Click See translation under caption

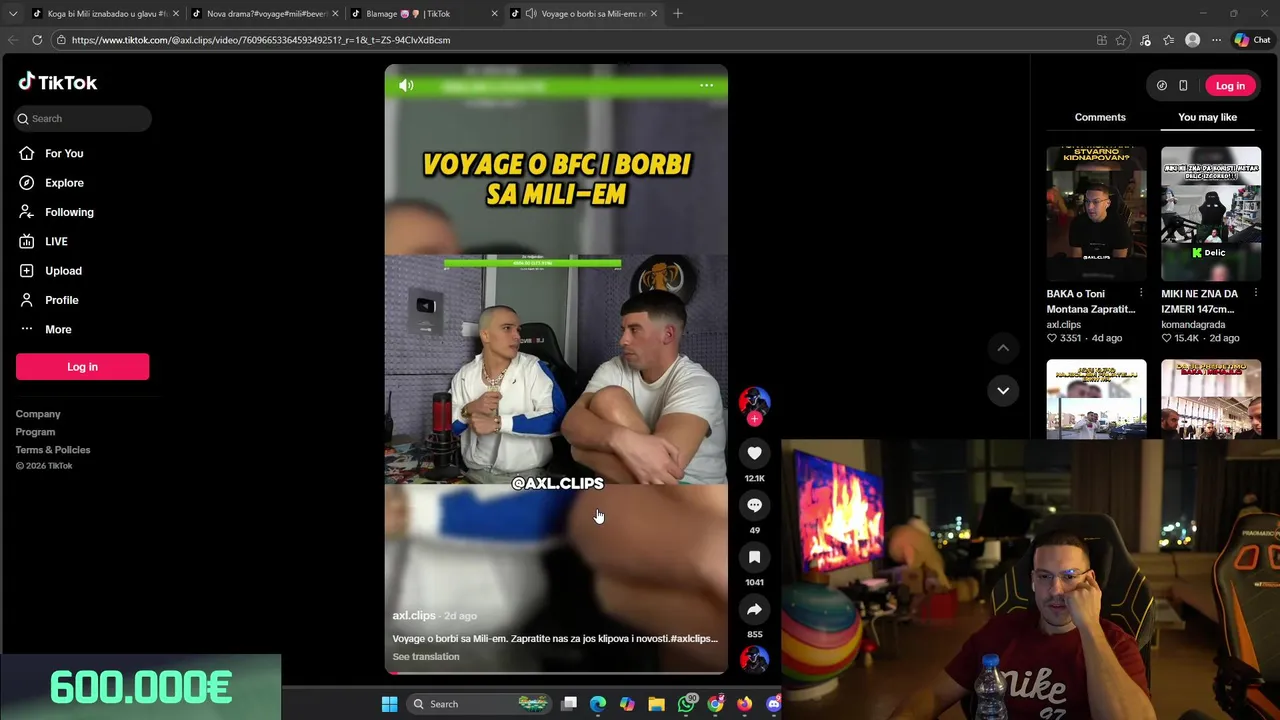(x=426, y=657)
